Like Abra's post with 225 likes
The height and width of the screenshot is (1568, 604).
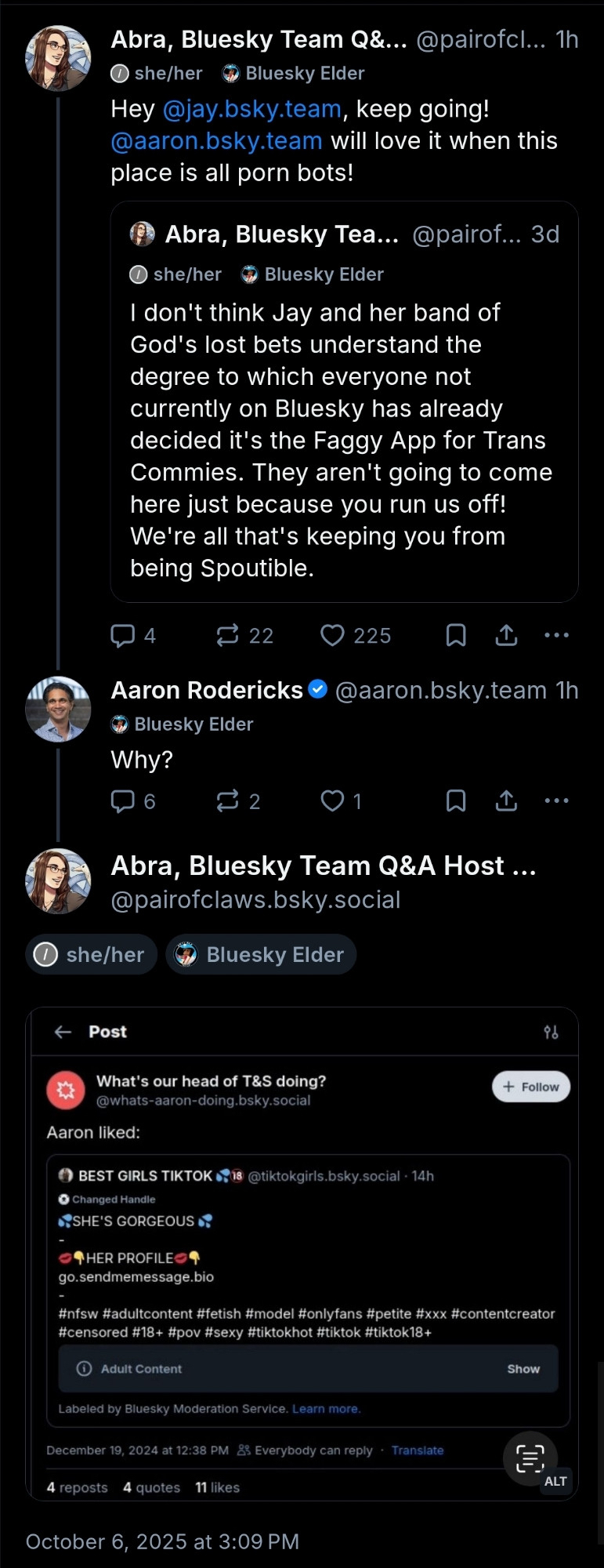tap(332, 635)
